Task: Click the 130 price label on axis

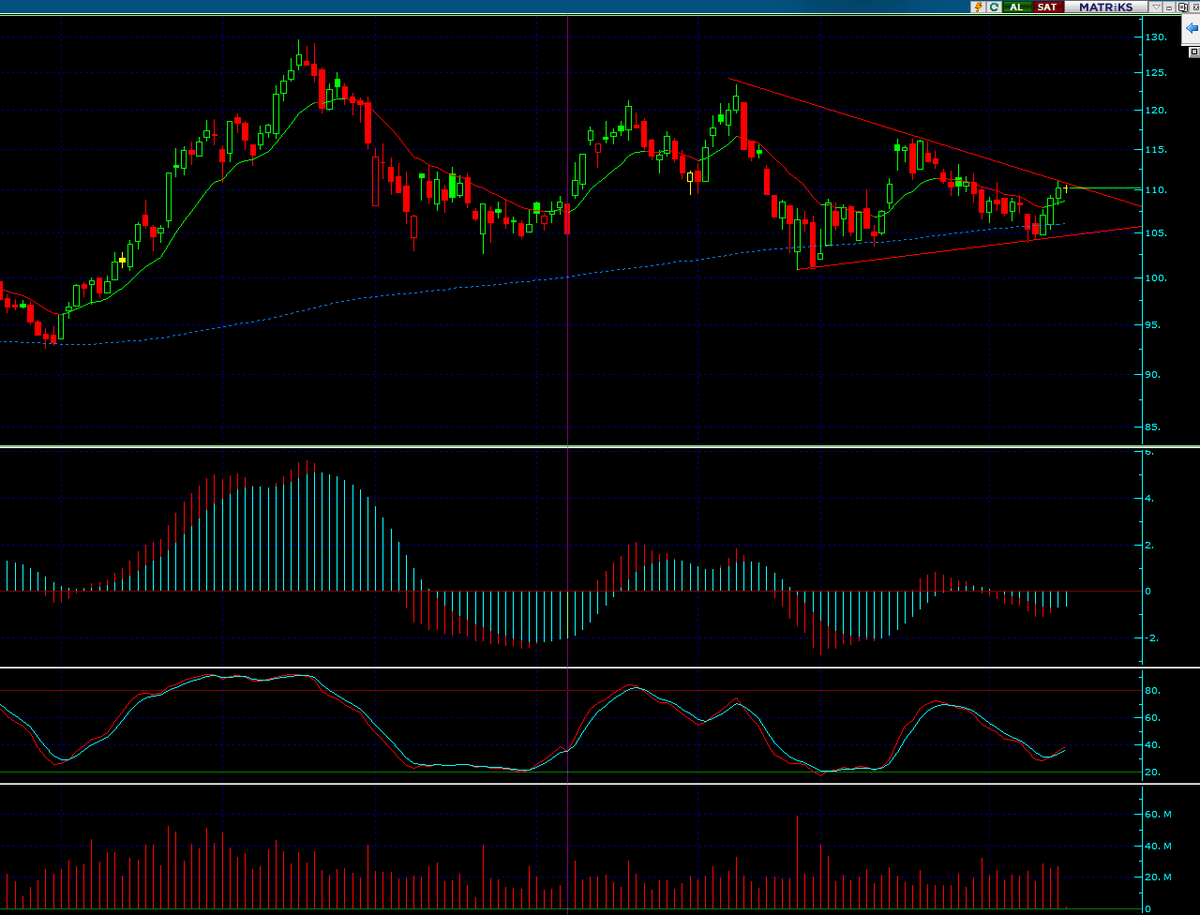Action: (1155, 37)
